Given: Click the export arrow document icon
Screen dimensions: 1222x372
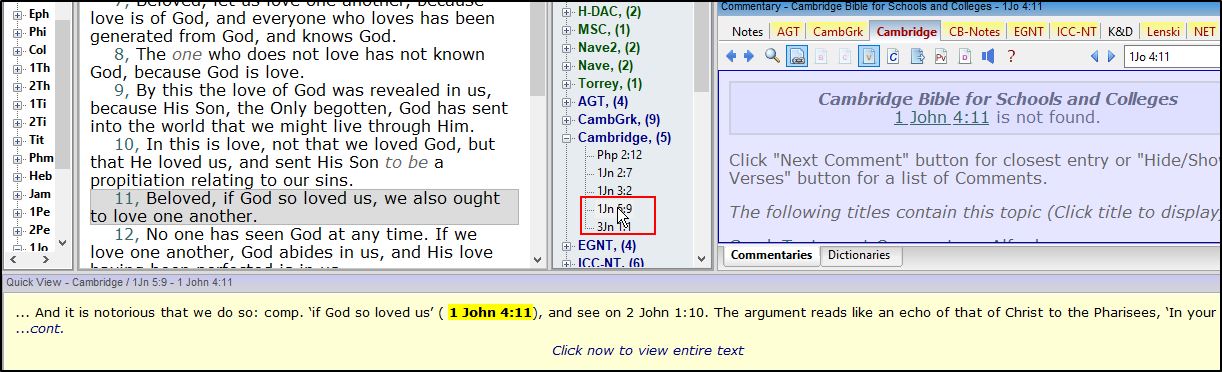Looking at the screenshot, I should (x=917, y=56).
